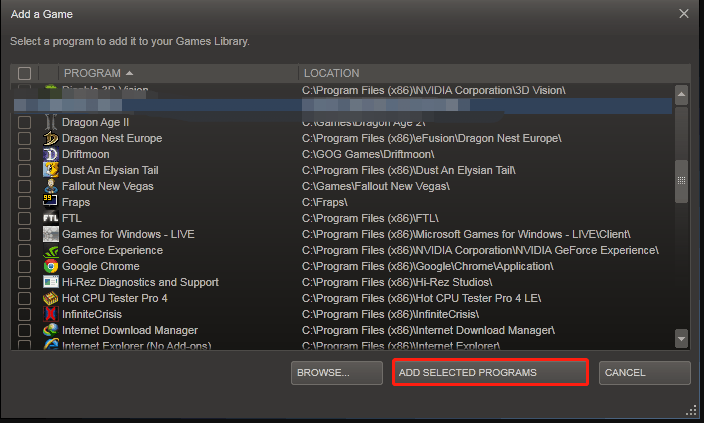This screenshot has height=423, width=704.
Task: Click the scrollbar up arrow
Action: [x=682, y=94]
